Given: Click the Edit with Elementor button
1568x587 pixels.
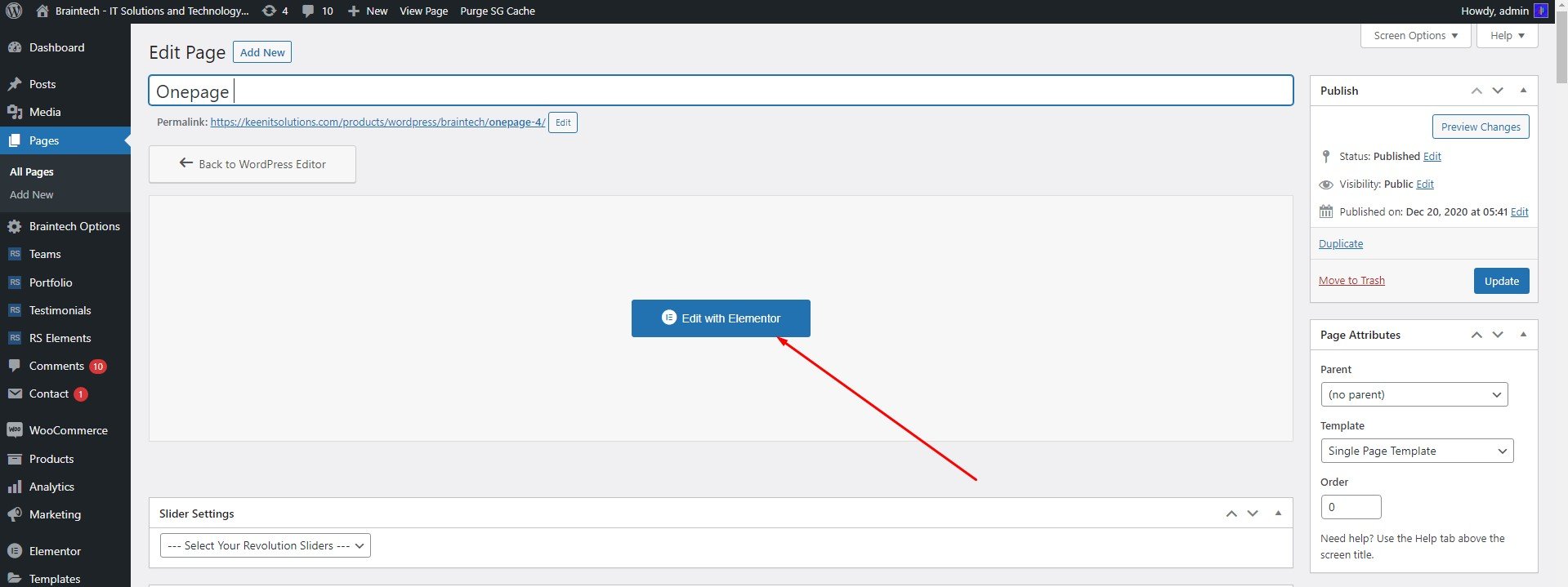Looking at the screenshot, I should [721, 318].
